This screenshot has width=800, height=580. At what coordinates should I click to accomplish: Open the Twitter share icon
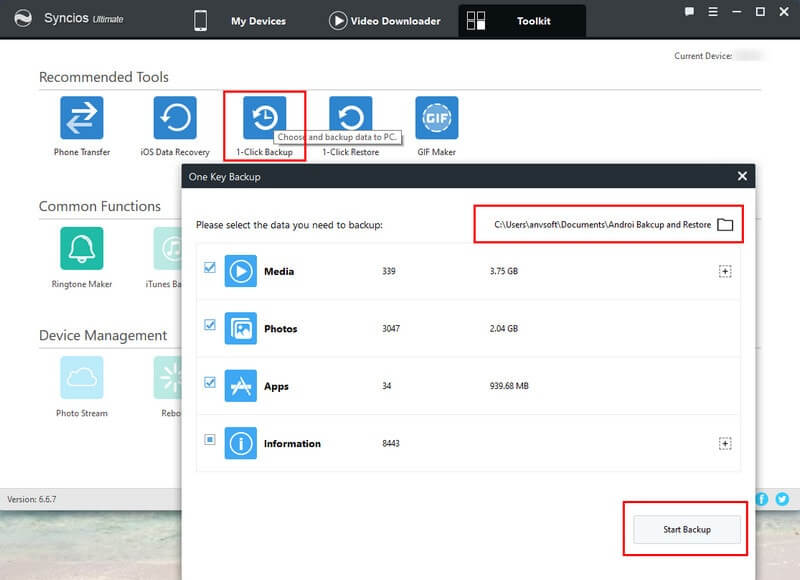[x=782, y=499]
